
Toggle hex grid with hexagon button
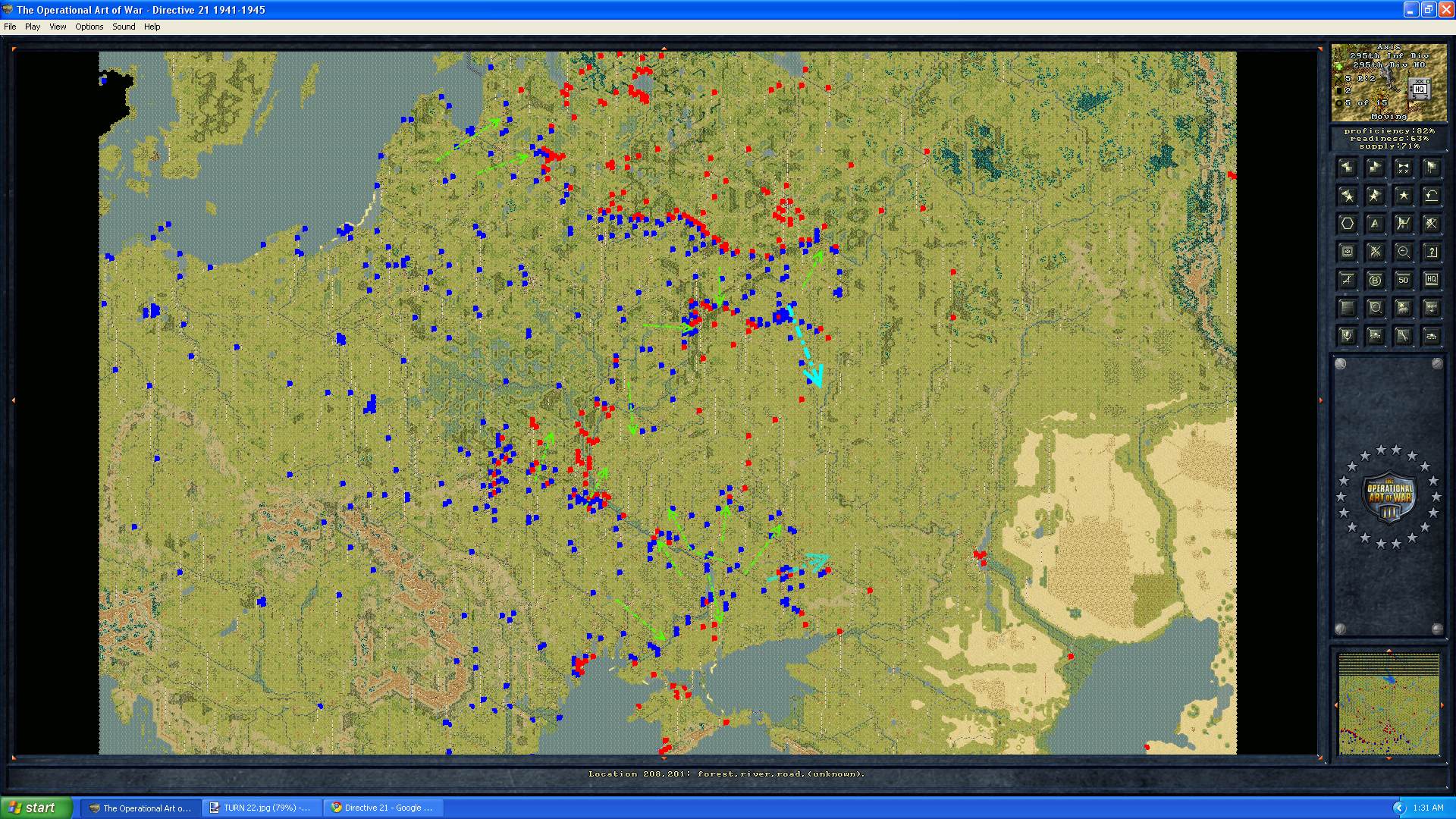pos(1348,224)
